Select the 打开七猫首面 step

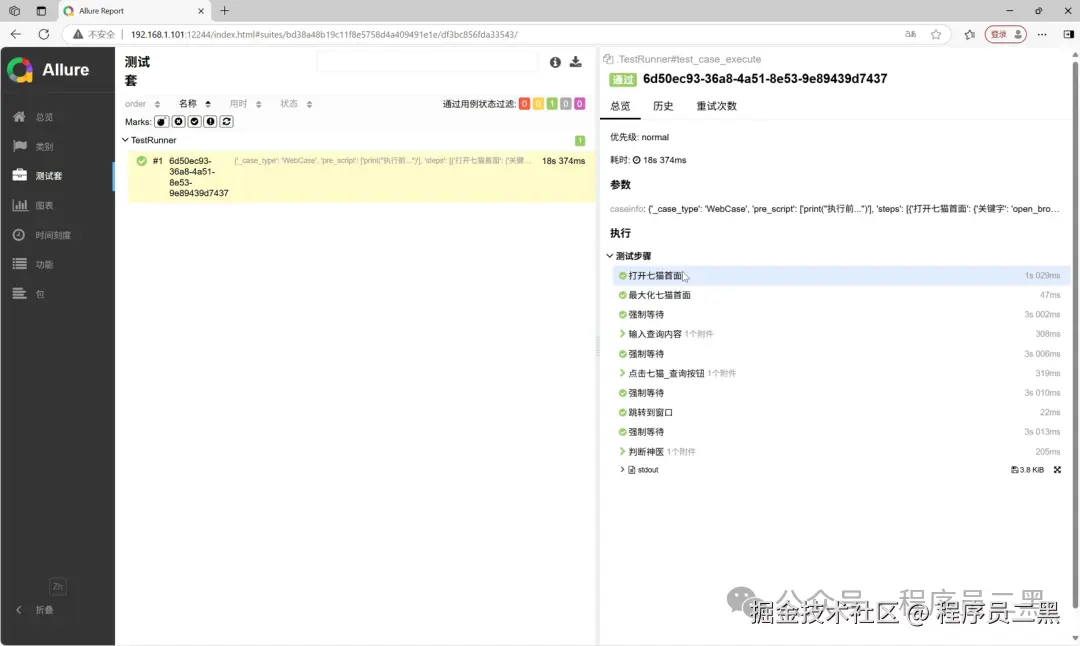click(841, 275)
